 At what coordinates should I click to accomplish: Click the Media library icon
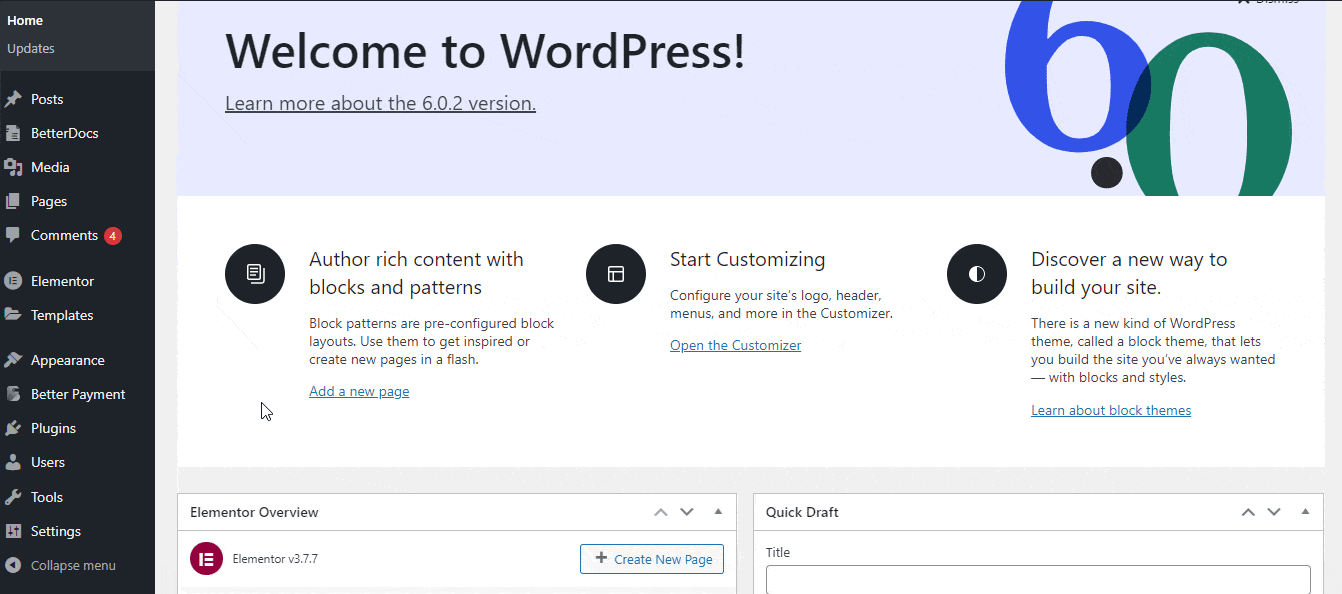coord(13,167)
